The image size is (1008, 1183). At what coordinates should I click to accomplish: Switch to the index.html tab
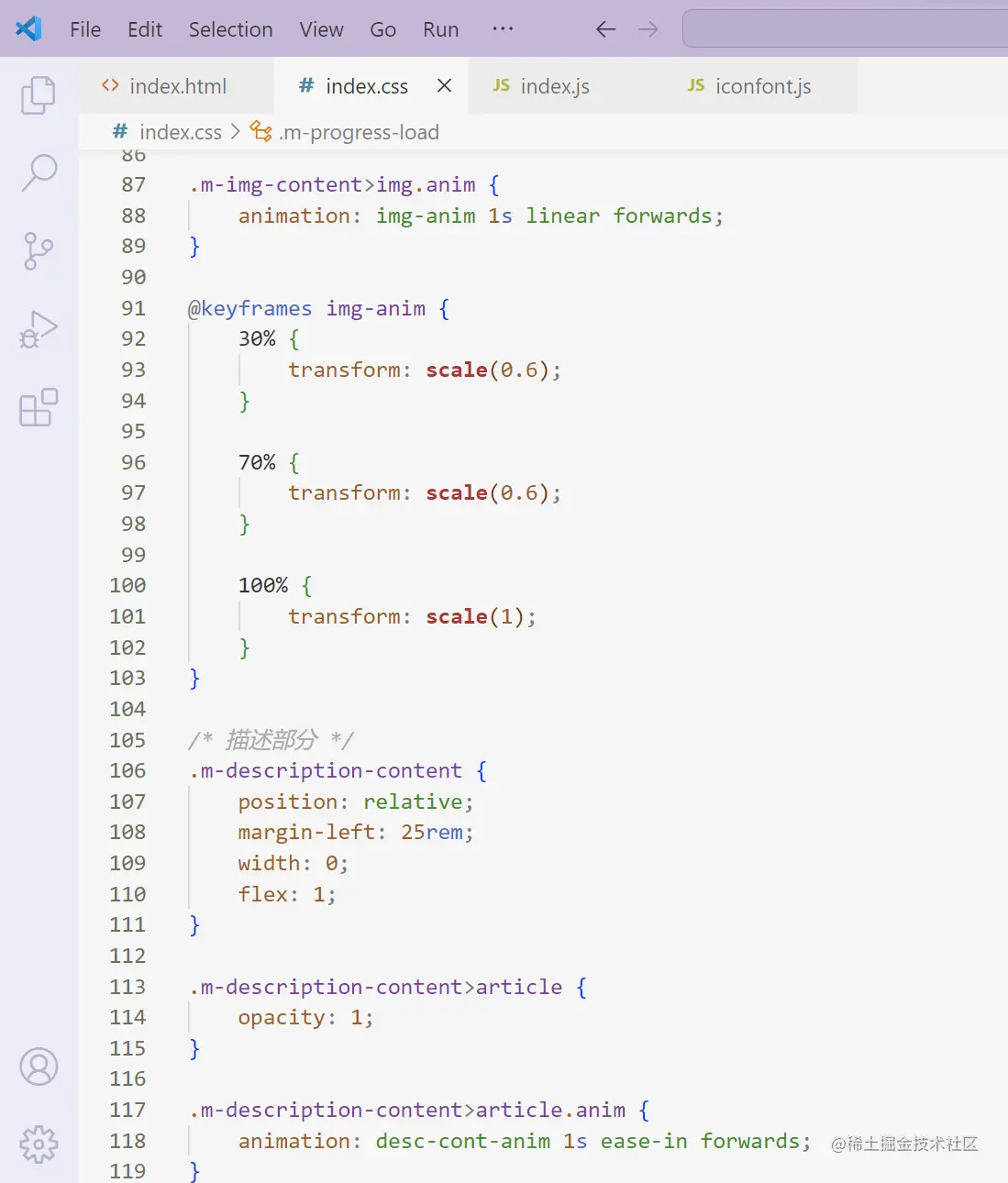[x=176, y=86]
